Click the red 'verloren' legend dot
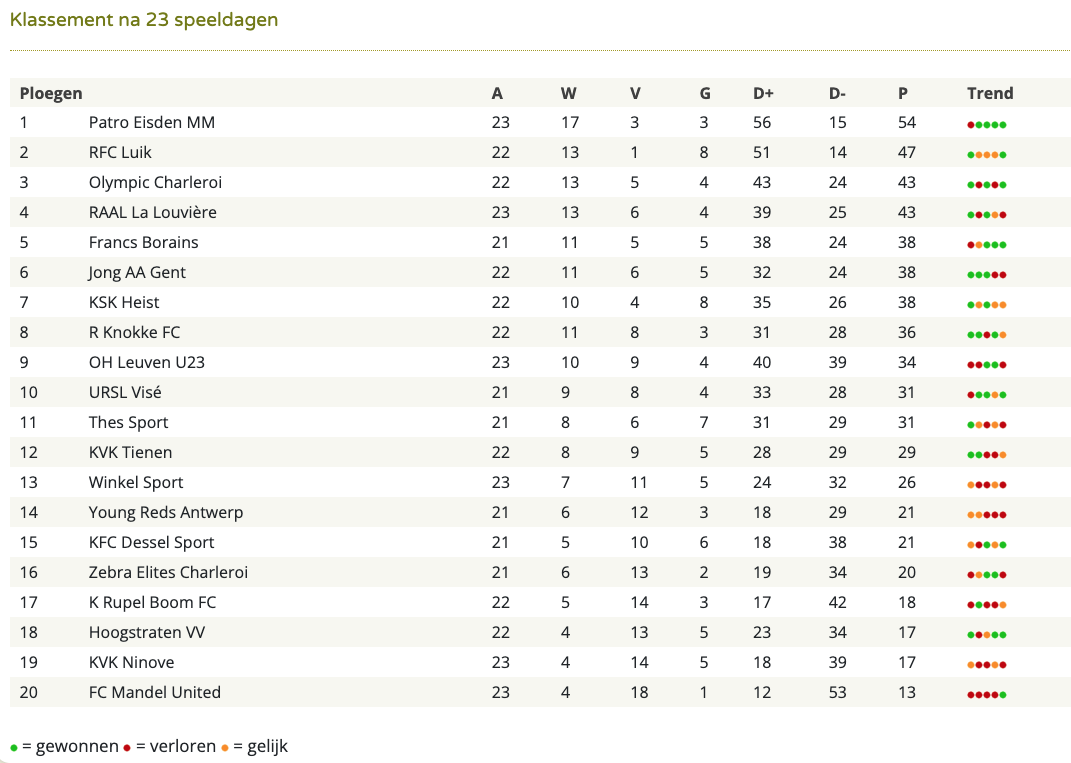 coord(127,748)
